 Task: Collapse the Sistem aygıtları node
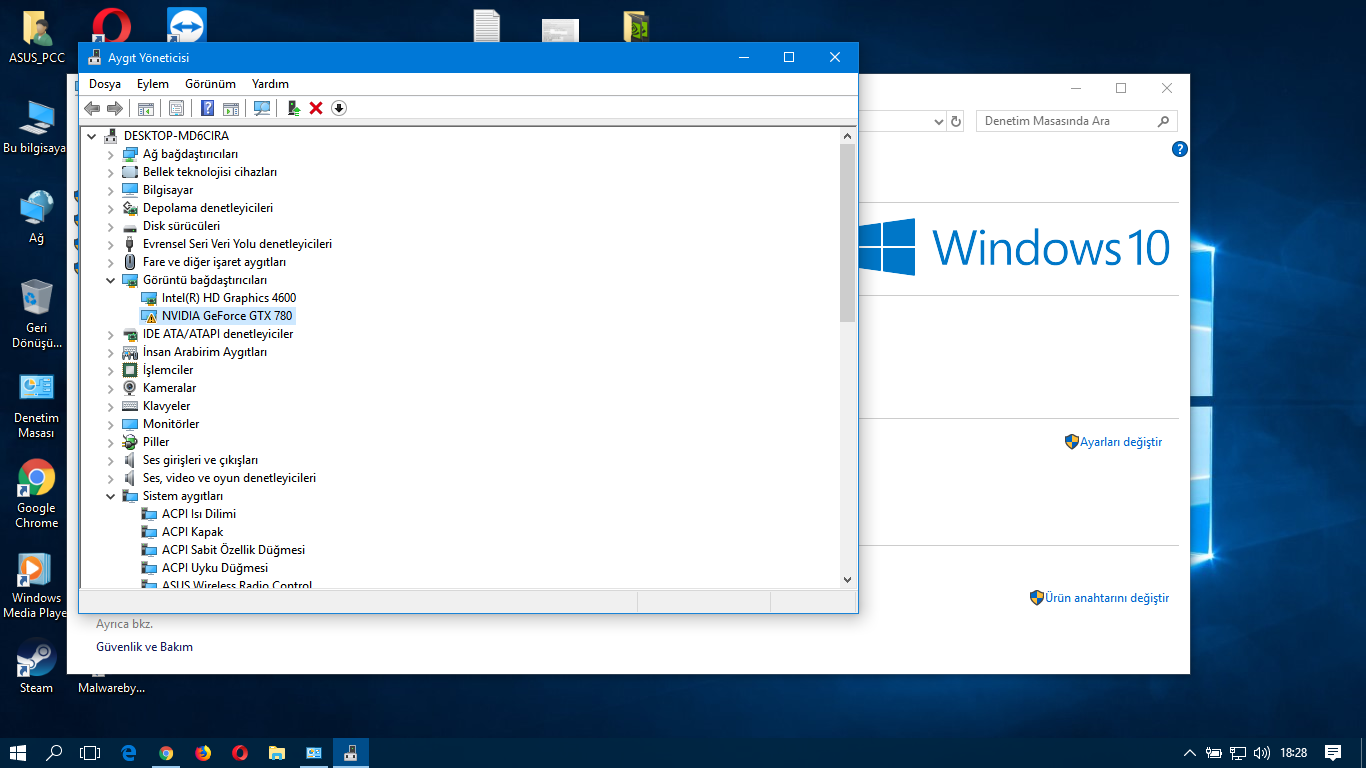[110, 496]
